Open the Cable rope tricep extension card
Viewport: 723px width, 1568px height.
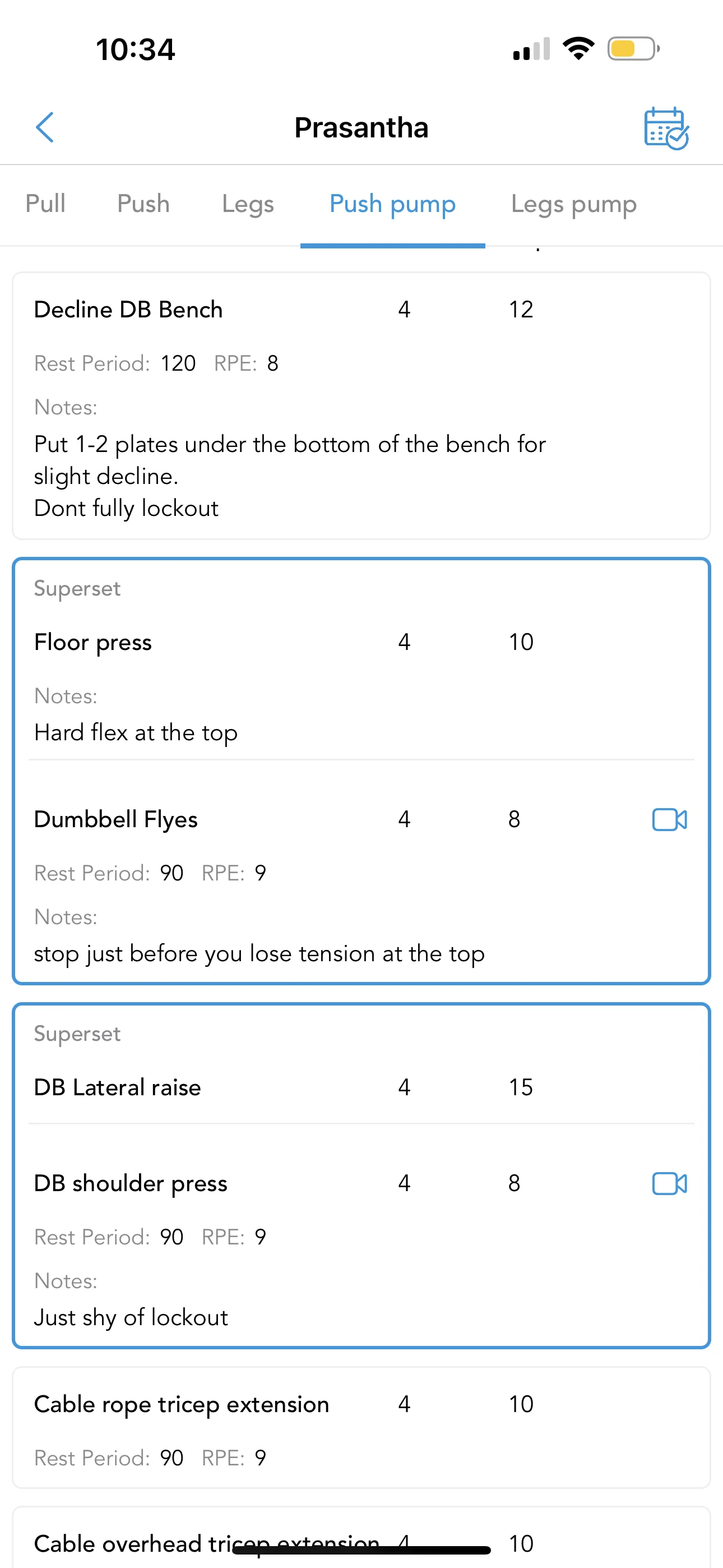click(x=182, y=1404)
